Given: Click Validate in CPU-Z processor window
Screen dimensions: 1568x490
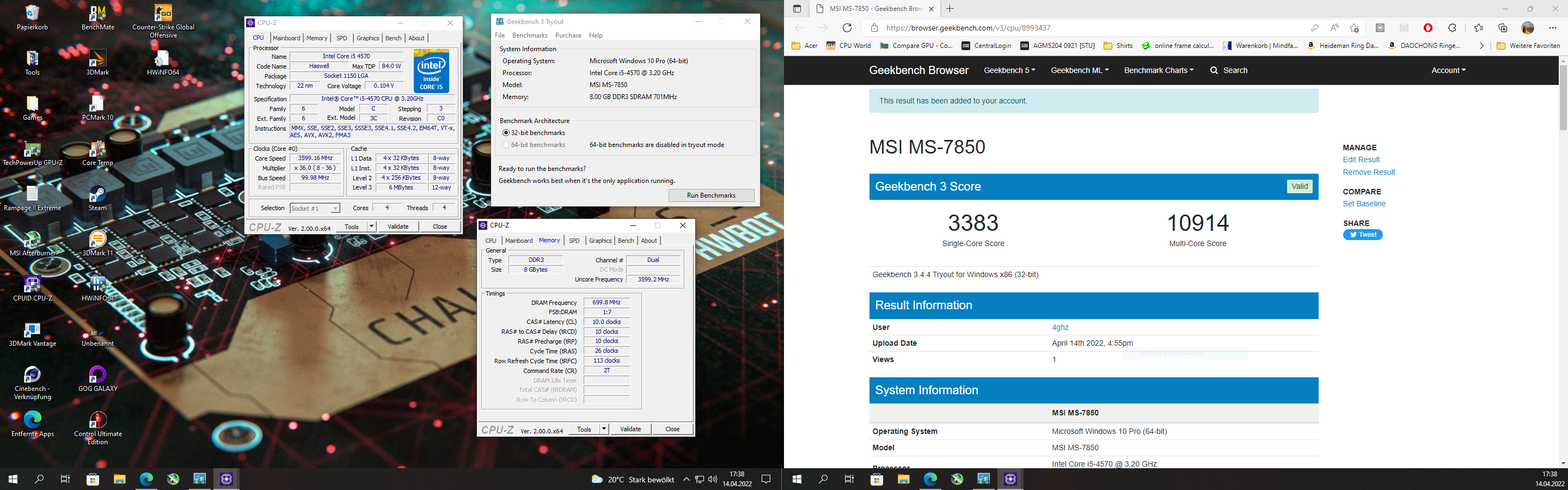Looking at the screenshot, I should click(x=398, y=226).
